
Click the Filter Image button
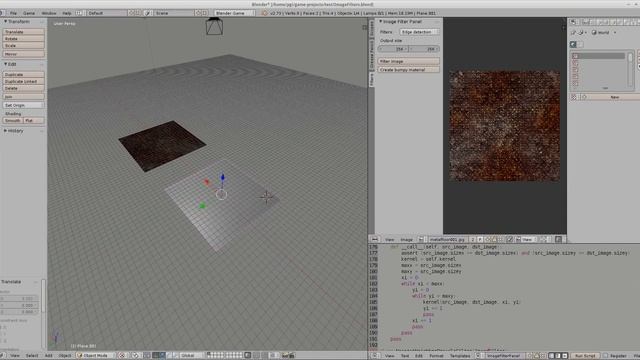409,61
